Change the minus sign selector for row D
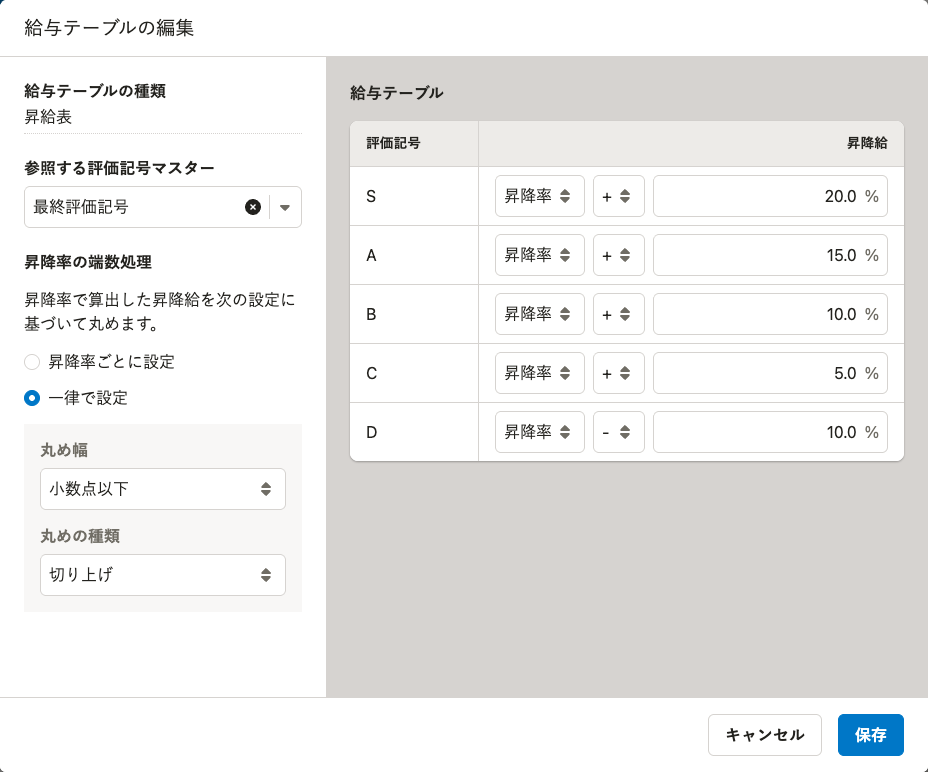This screenshot has width=928, height=772. 618,432
